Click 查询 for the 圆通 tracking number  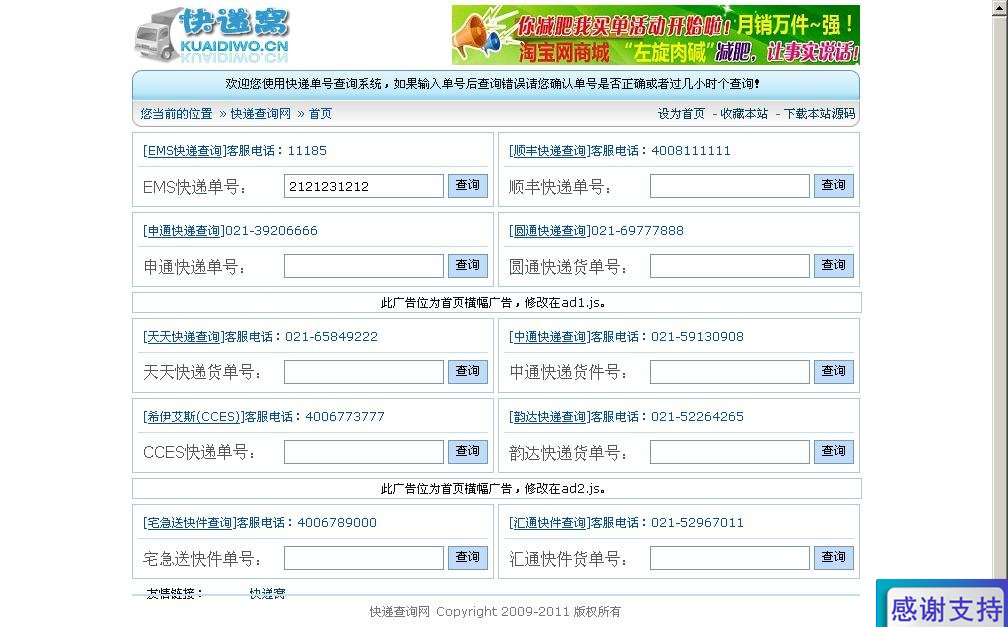point(834,265)
